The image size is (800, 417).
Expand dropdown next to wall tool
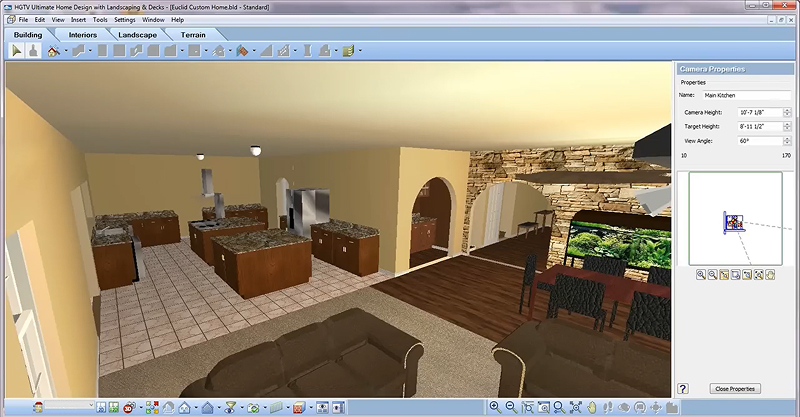(x=90, y=51)
